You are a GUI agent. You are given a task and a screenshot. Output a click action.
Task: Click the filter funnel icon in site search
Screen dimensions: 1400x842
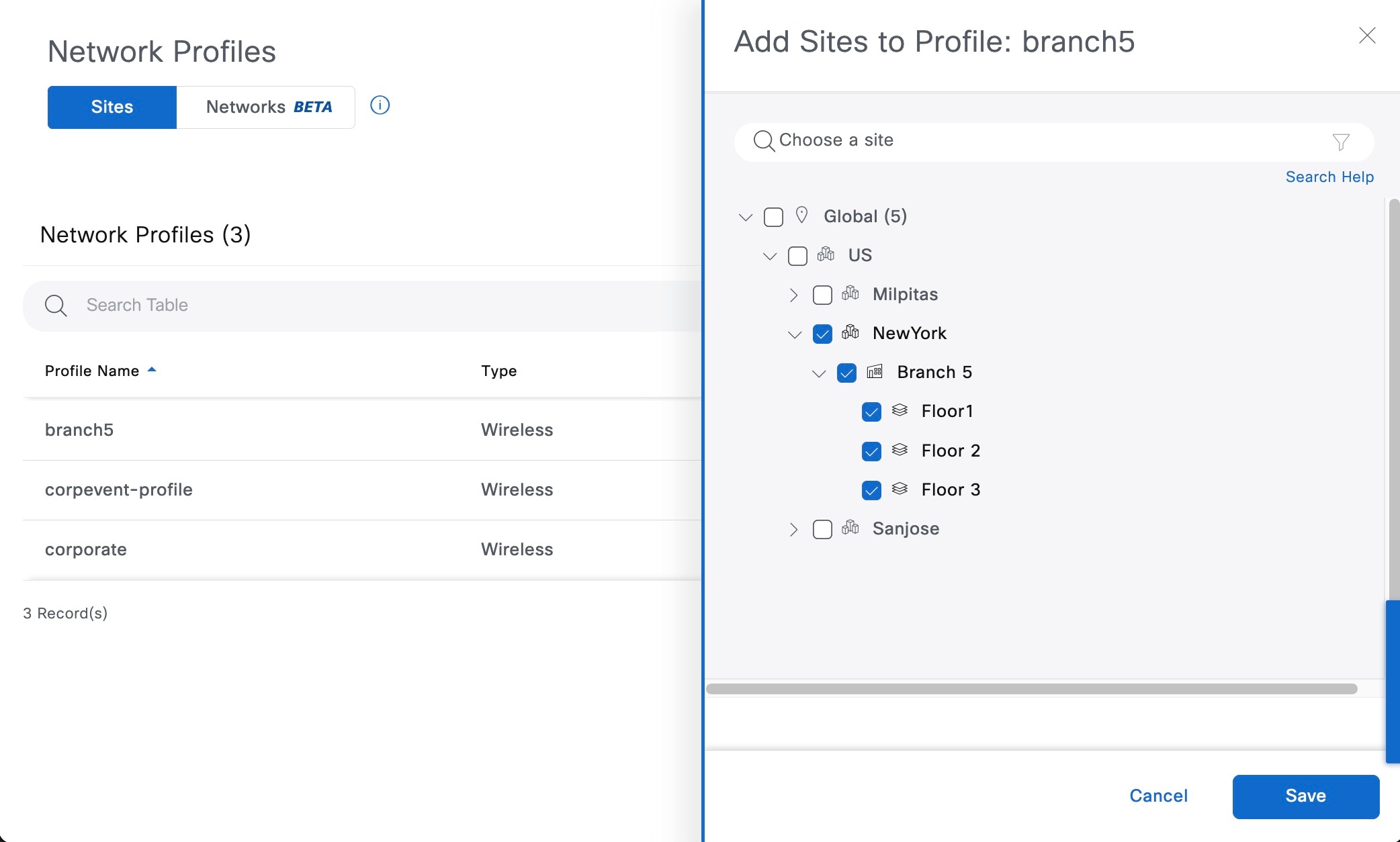click(x=1340, y=142)
